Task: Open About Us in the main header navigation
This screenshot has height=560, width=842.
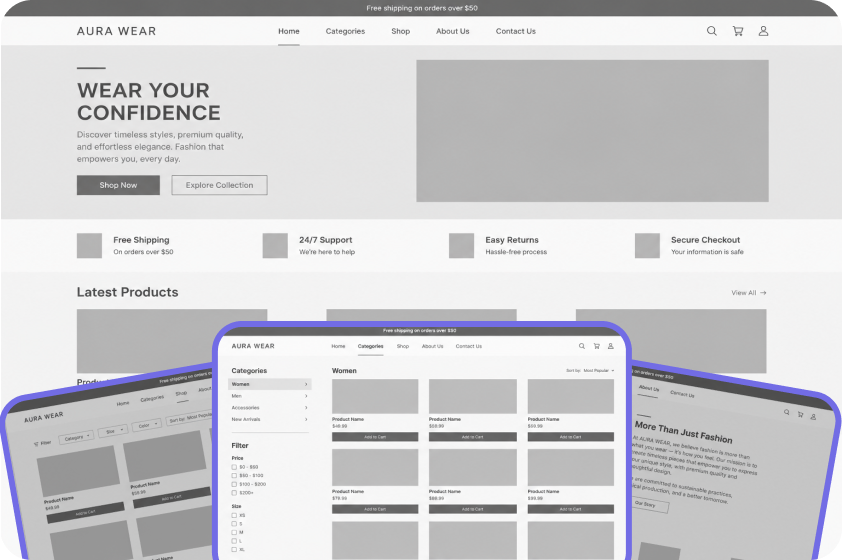Action: click(453, 31)
